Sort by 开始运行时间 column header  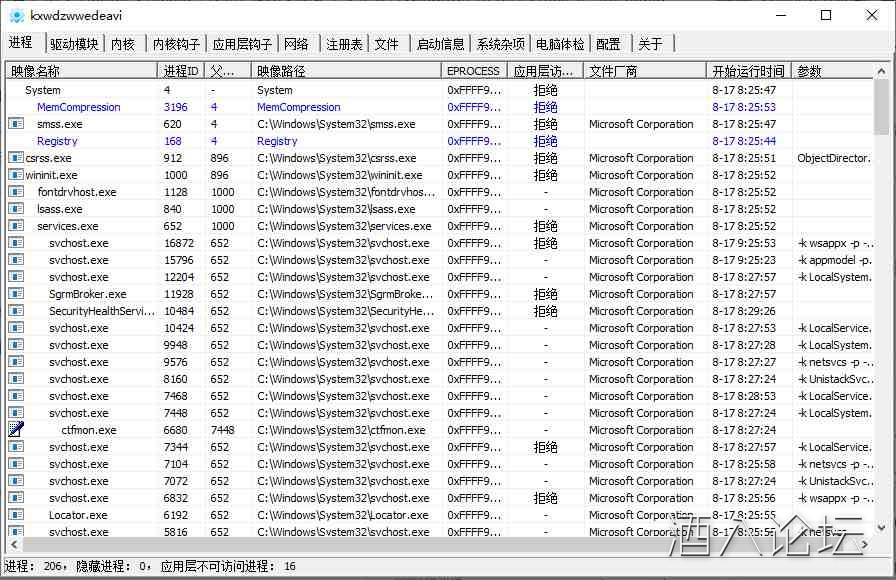pos(749,71)
